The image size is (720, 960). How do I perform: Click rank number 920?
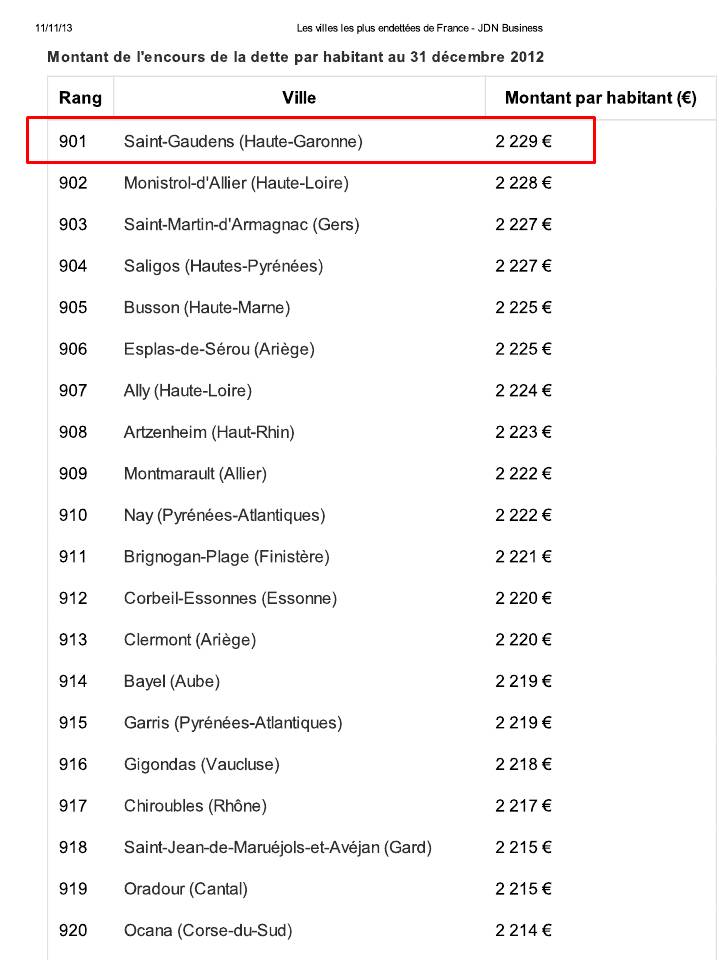(73, 930)
